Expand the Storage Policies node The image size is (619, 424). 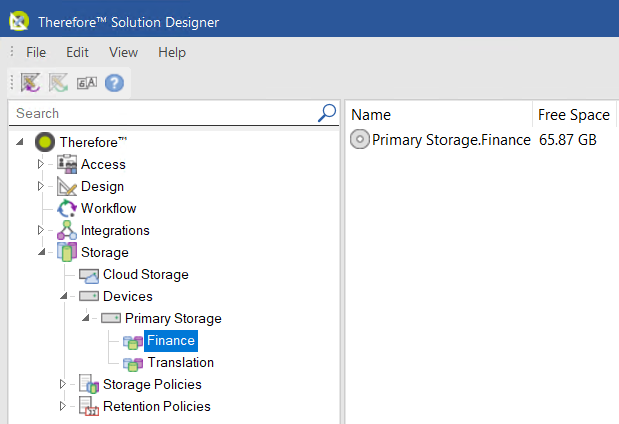pos(63,384)
